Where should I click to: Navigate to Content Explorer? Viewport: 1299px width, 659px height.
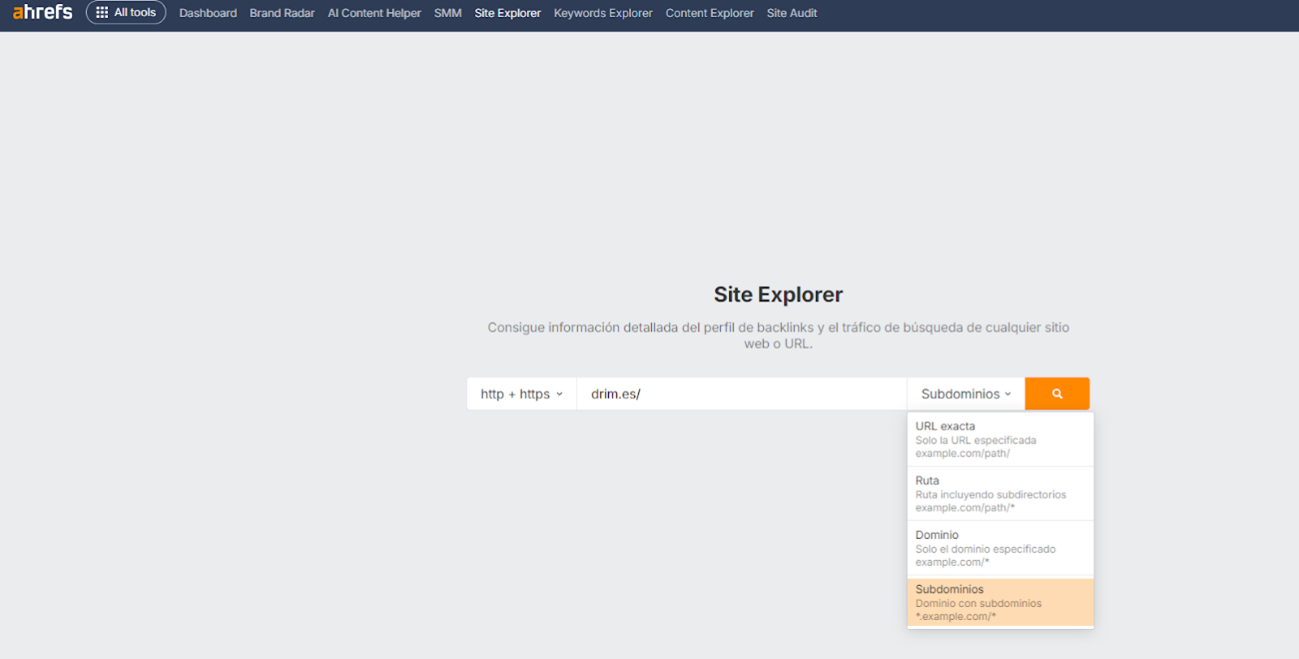coord(709,13)
